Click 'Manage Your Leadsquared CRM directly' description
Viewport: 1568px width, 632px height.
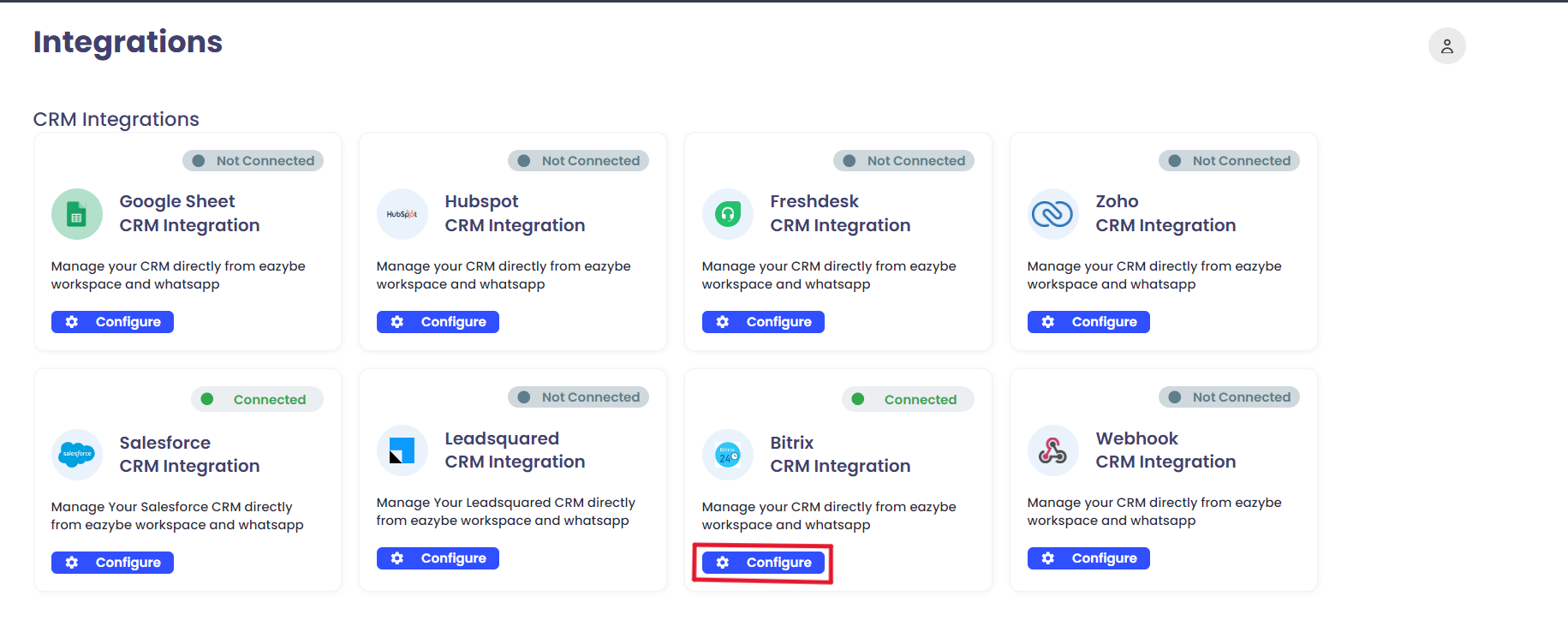point(505,511)
